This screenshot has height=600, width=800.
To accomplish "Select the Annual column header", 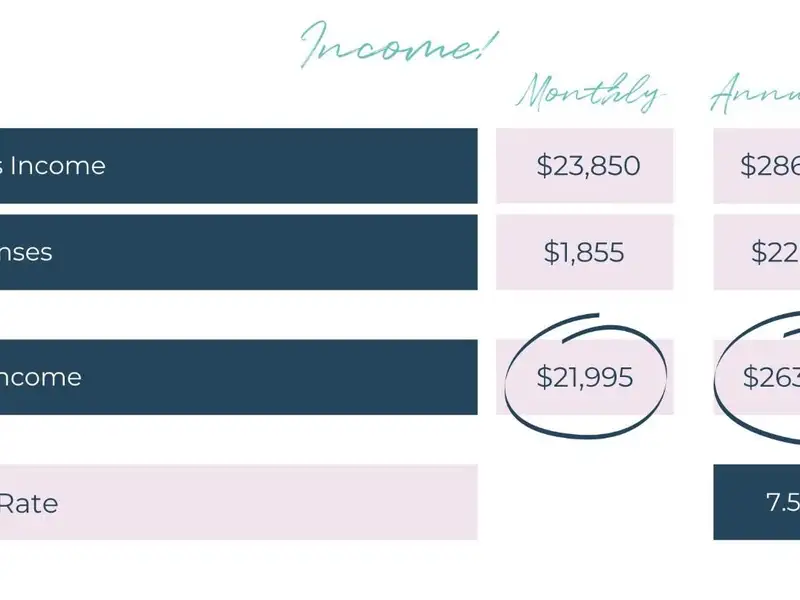I will tap(755, 93).
